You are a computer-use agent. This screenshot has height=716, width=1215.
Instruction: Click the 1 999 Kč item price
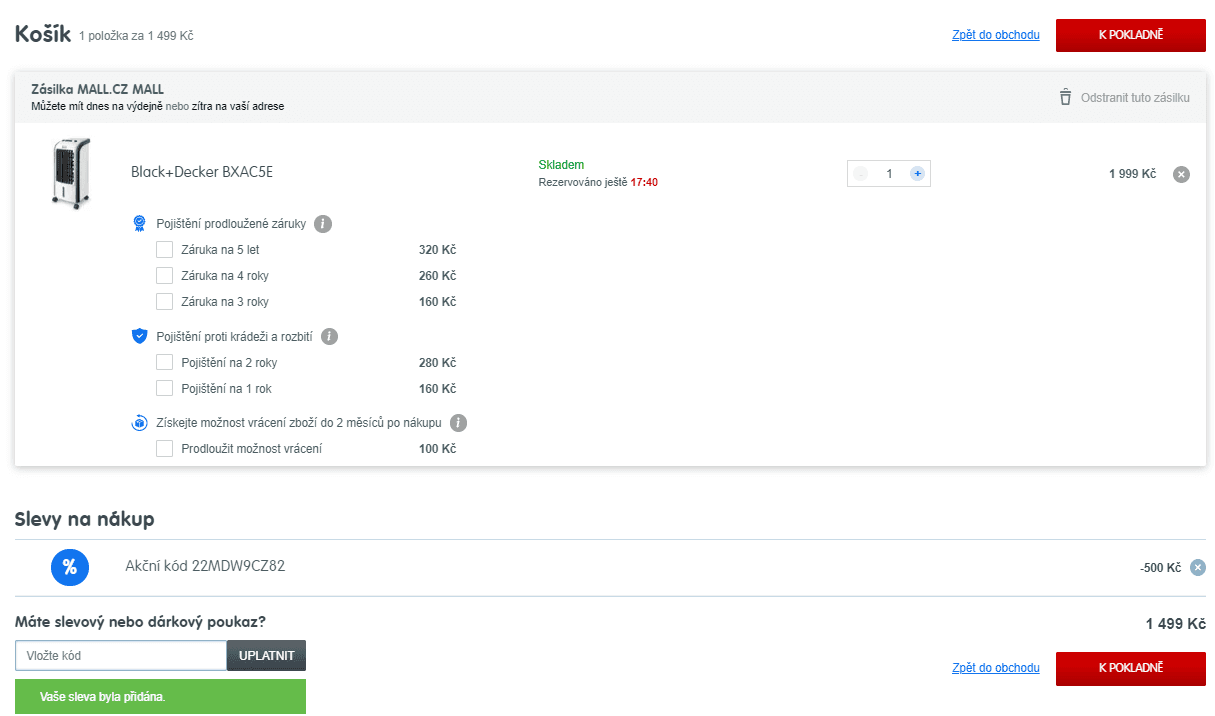[1132, 174]
